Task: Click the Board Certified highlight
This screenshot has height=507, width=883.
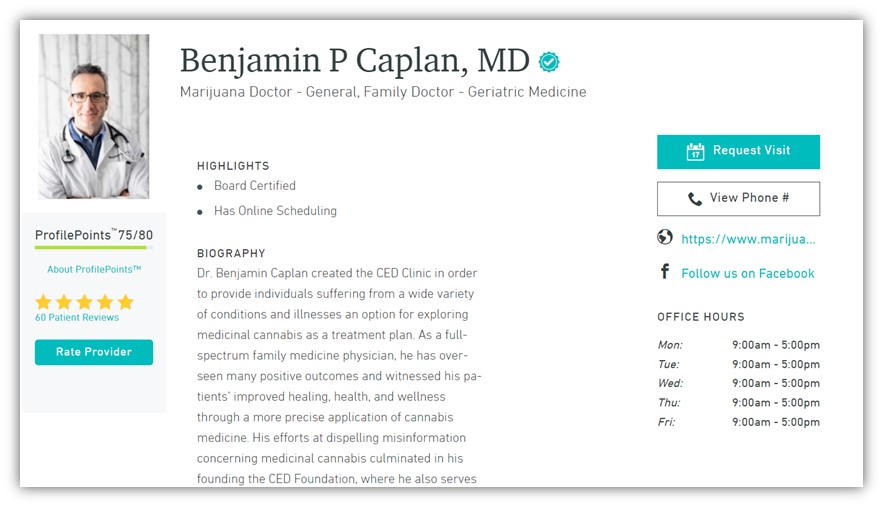Action: coord(254,186)
